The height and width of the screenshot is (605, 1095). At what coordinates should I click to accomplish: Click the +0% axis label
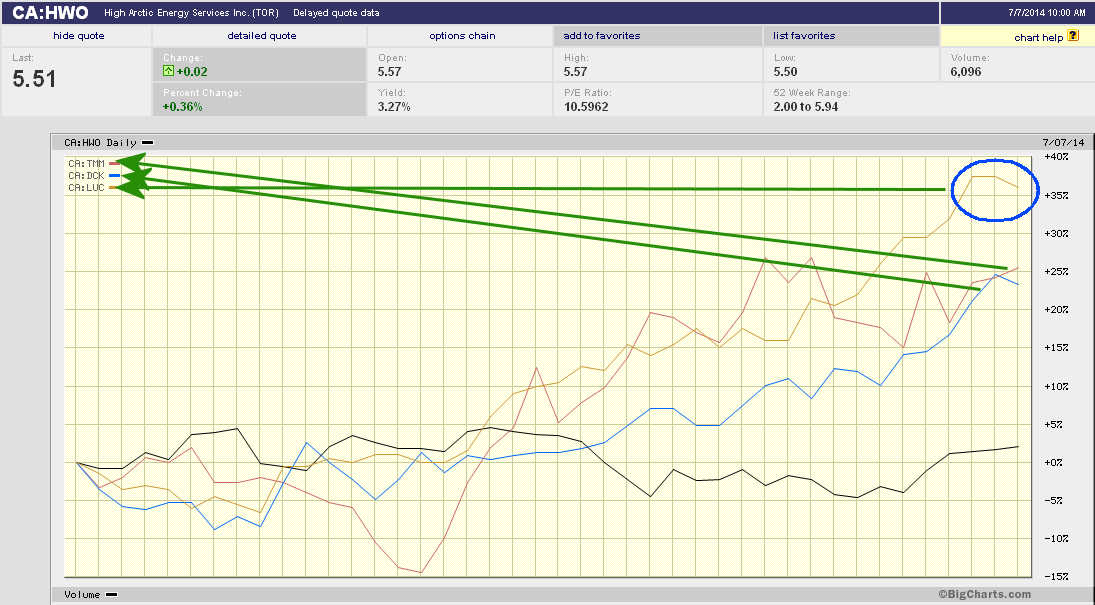tap(1053, 462)
